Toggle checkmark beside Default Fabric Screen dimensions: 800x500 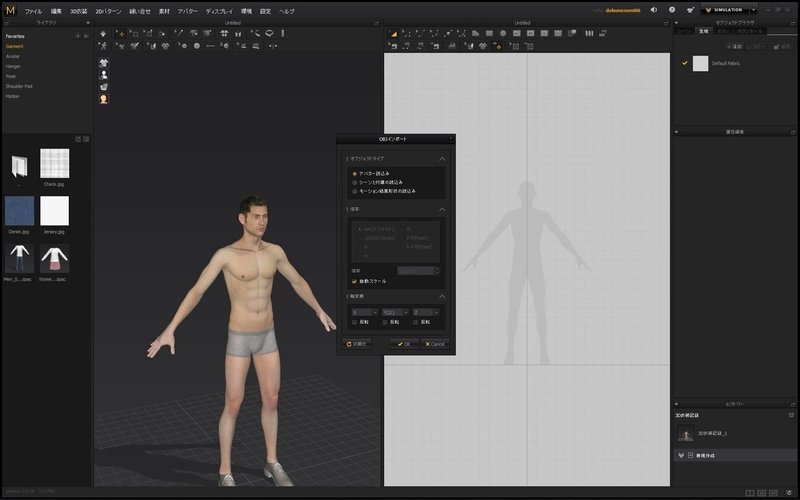click(685, 63)
